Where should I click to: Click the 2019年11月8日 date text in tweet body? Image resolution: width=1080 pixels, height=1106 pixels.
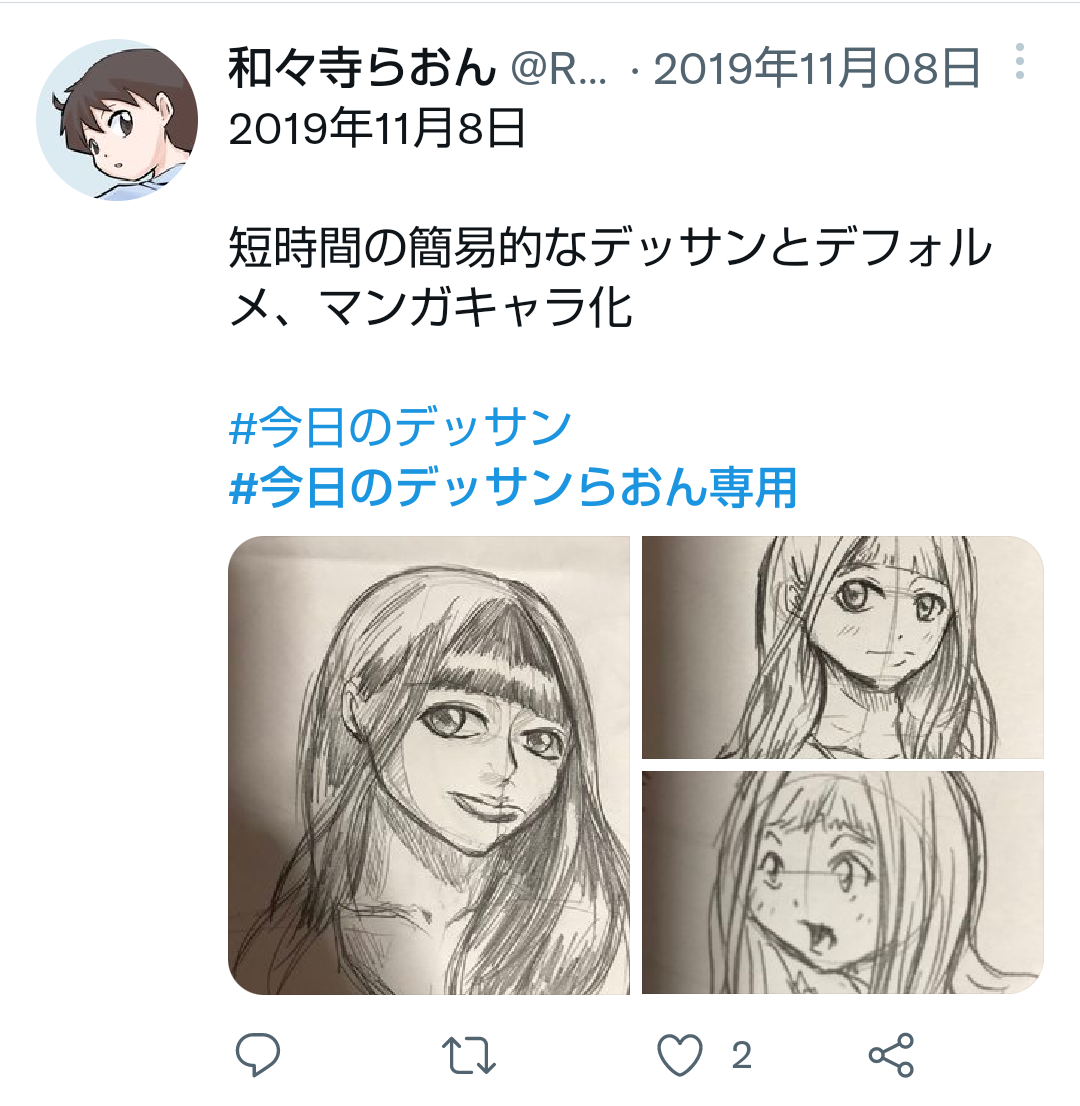click(377, 129)
